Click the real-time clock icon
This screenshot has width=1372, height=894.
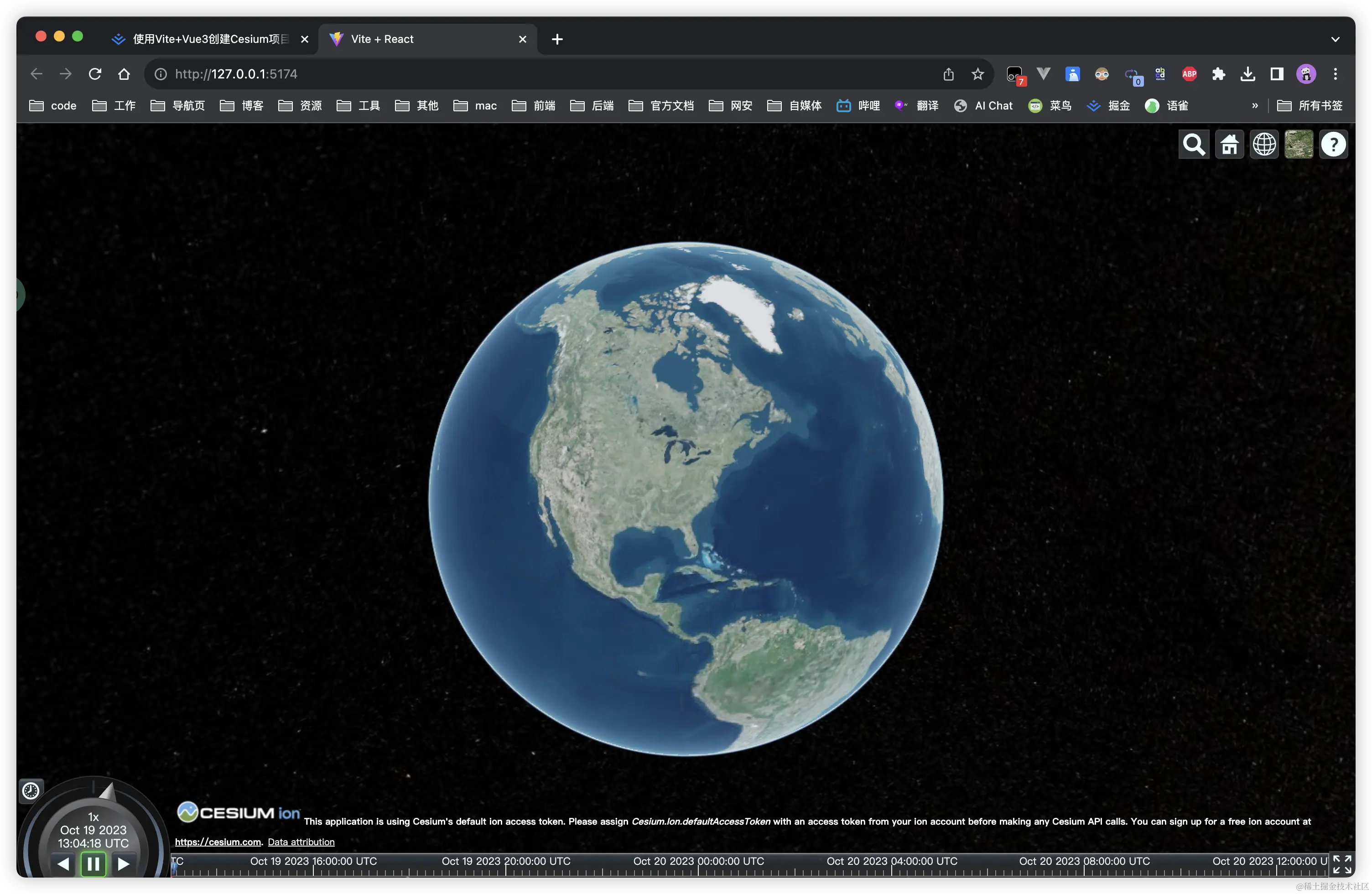31,791
